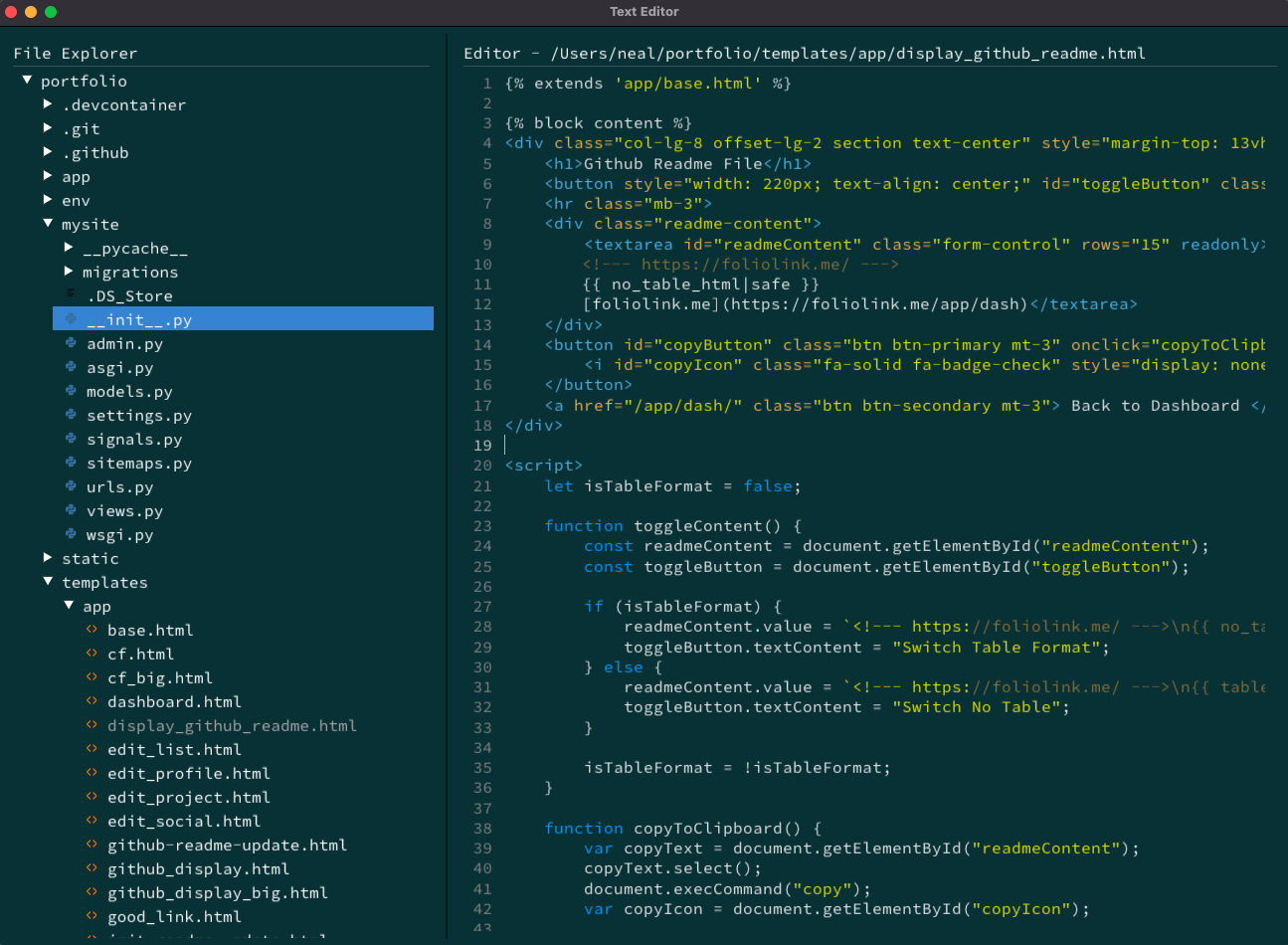
Task: Select the HTML icon next to base.html
Action: [91, 630]
